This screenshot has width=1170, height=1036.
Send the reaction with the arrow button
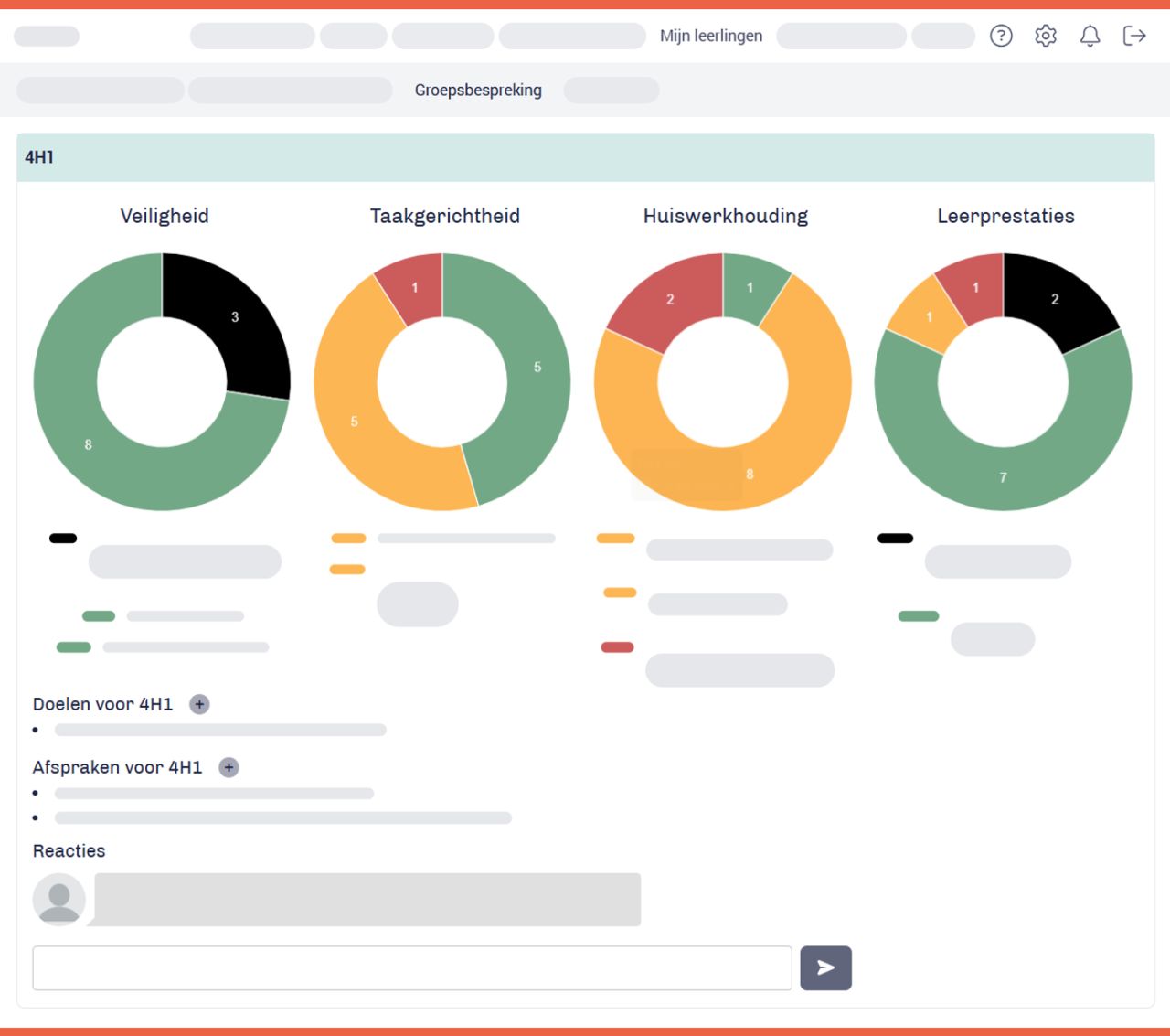[825, 967]
